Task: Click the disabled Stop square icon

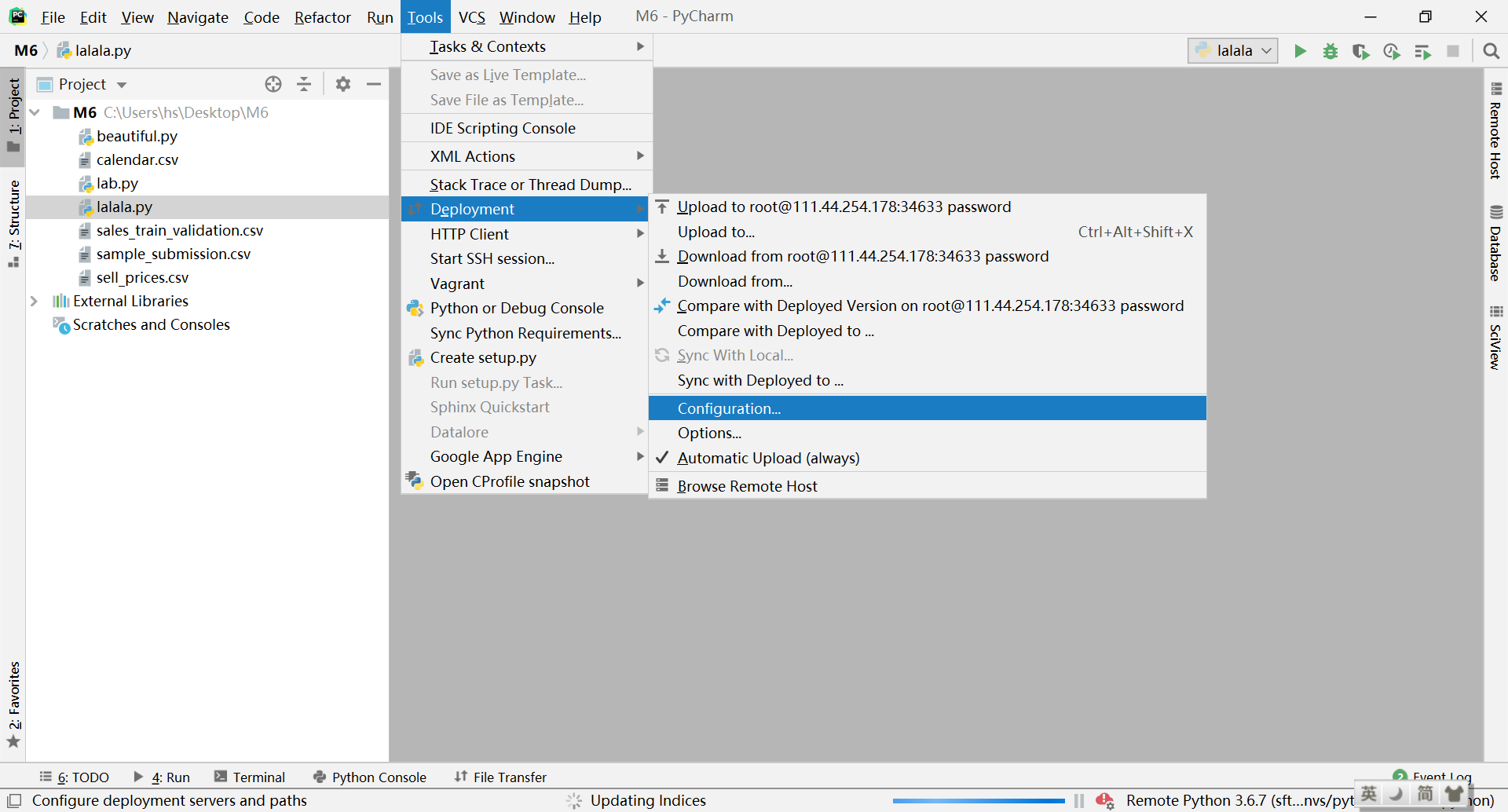Action: click(x=1453, y=51)
